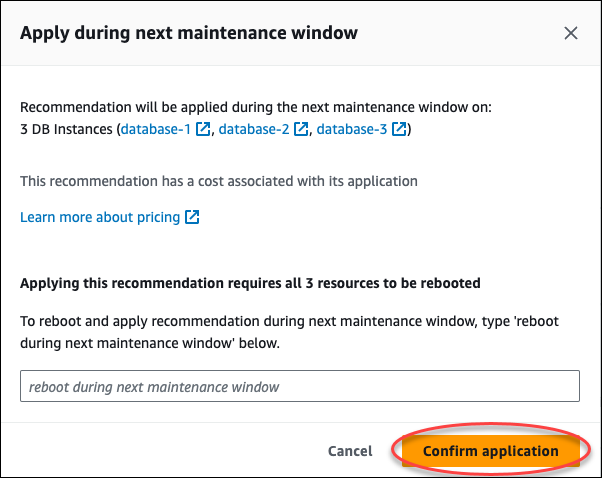Click the cost associated notice text
The height and width of the screenshot is (478, 602).
point(218,181)
